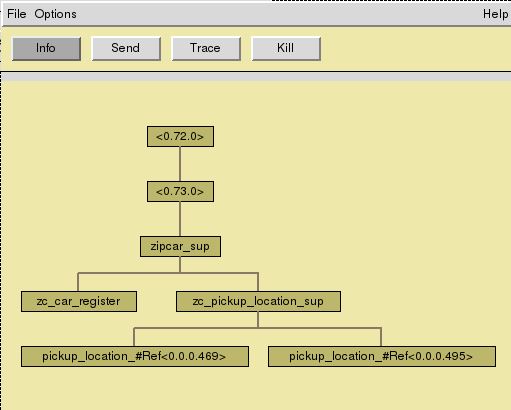Switch to Send mode
The width and height of the screenshot is (511, 410).
click(x=126, y=48)
